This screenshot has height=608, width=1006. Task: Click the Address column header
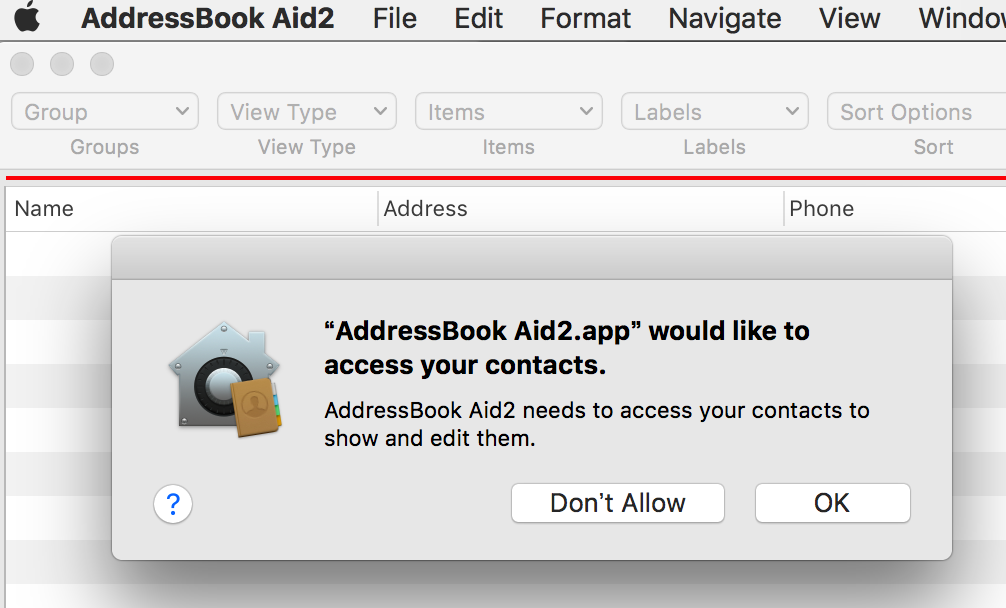point(580,209)
